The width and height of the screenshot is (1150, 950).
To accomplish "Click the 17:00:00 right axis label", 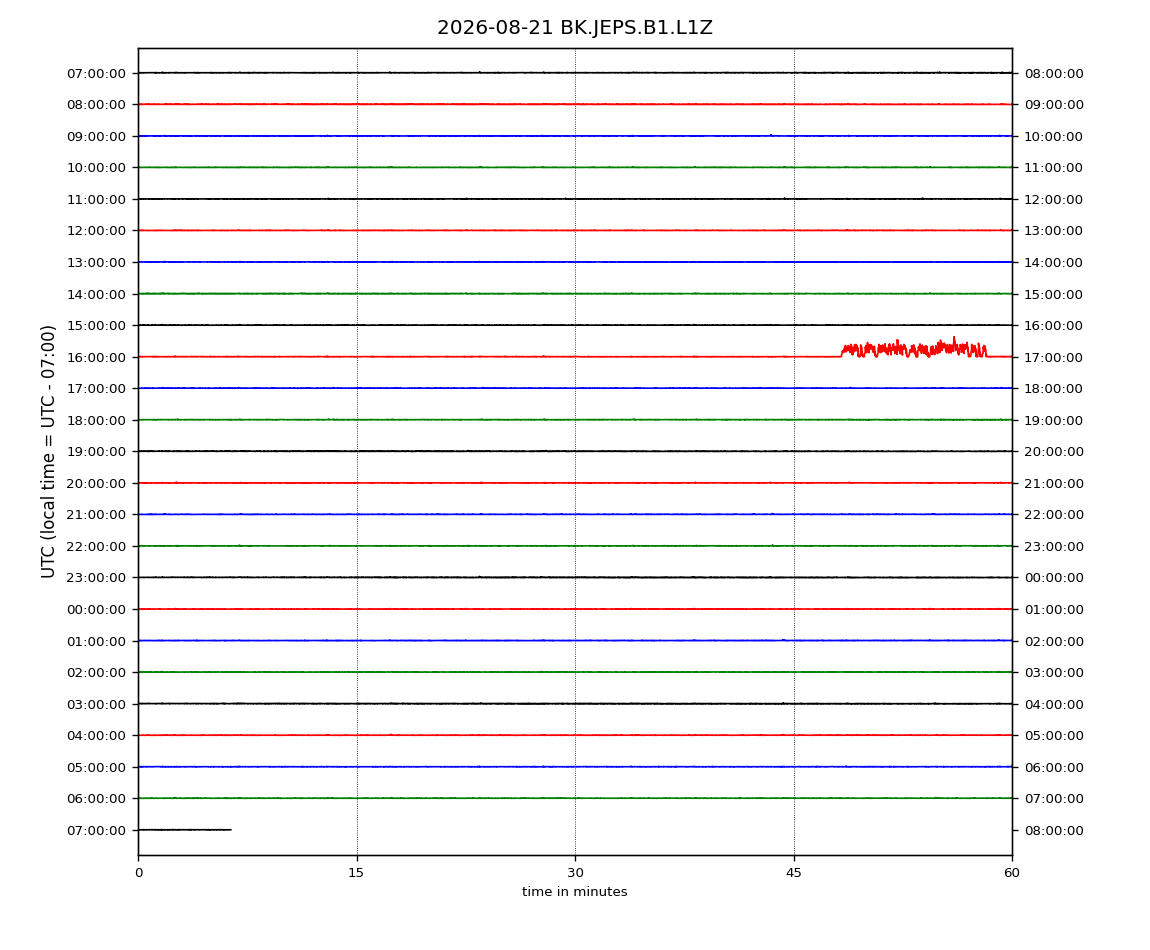I will (1053, 357).
